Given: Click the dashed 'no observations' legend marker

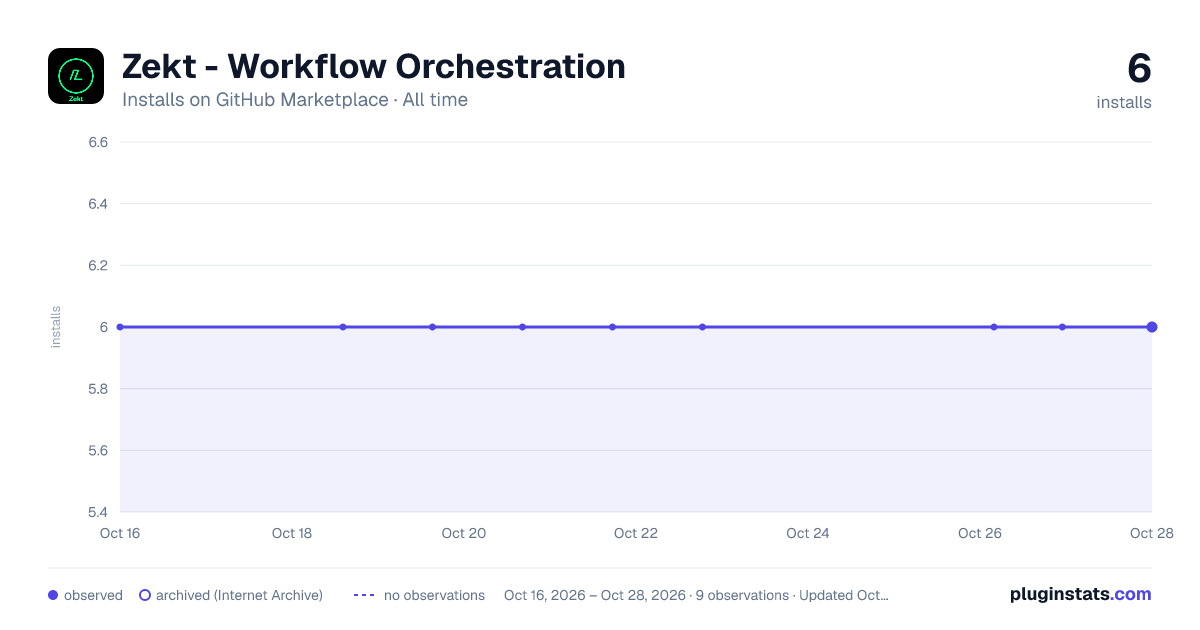Looking at the screenshot, I should [364, 595].
